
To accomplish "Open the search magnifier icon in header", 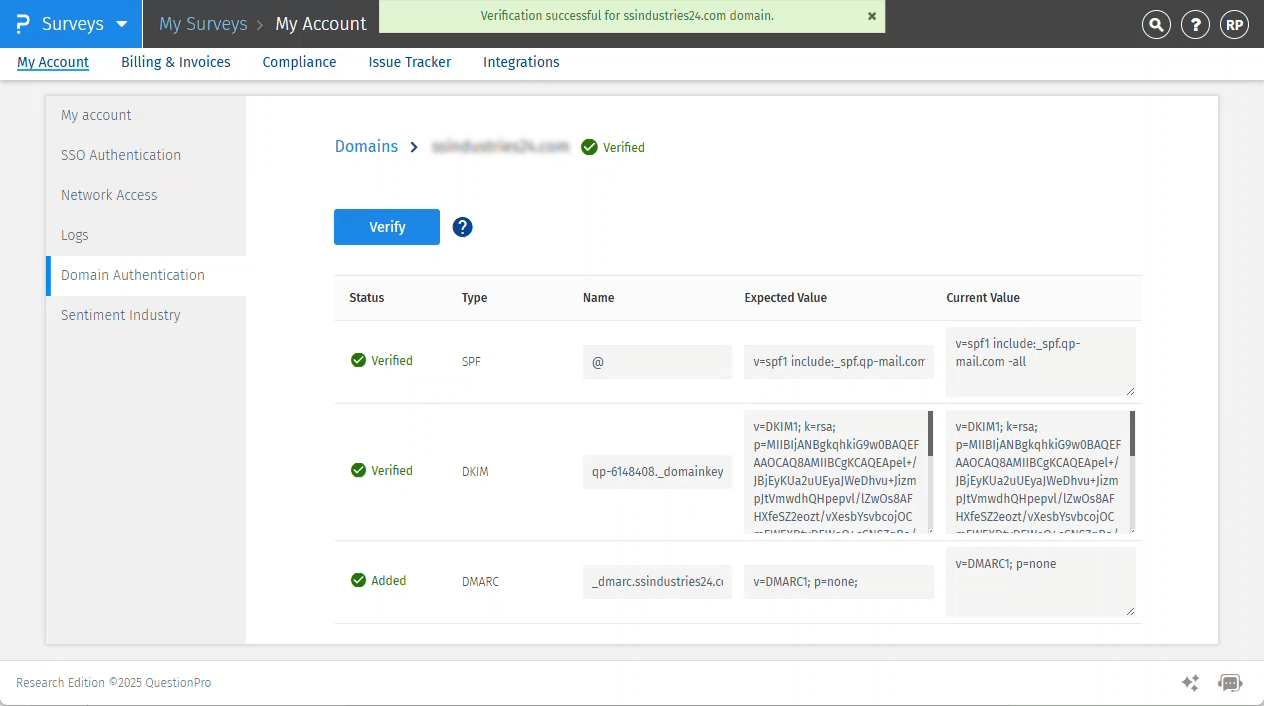I will [x=1157, y=25].
